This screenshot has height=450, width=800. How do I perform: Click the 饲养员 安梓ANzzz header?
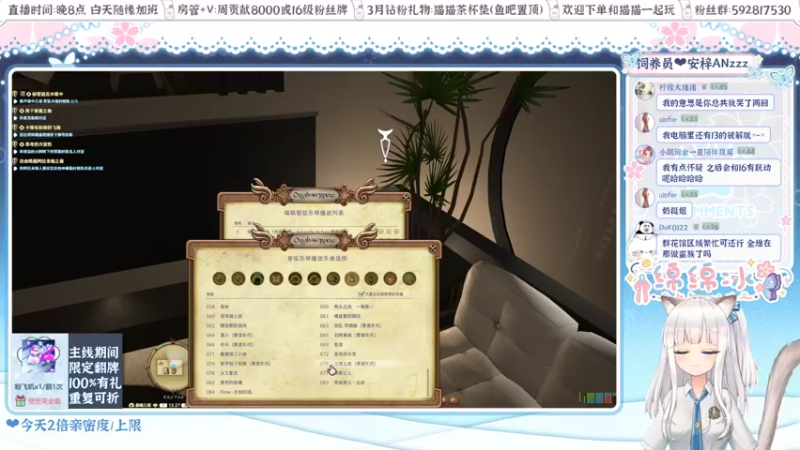click(x=691, y=63)
